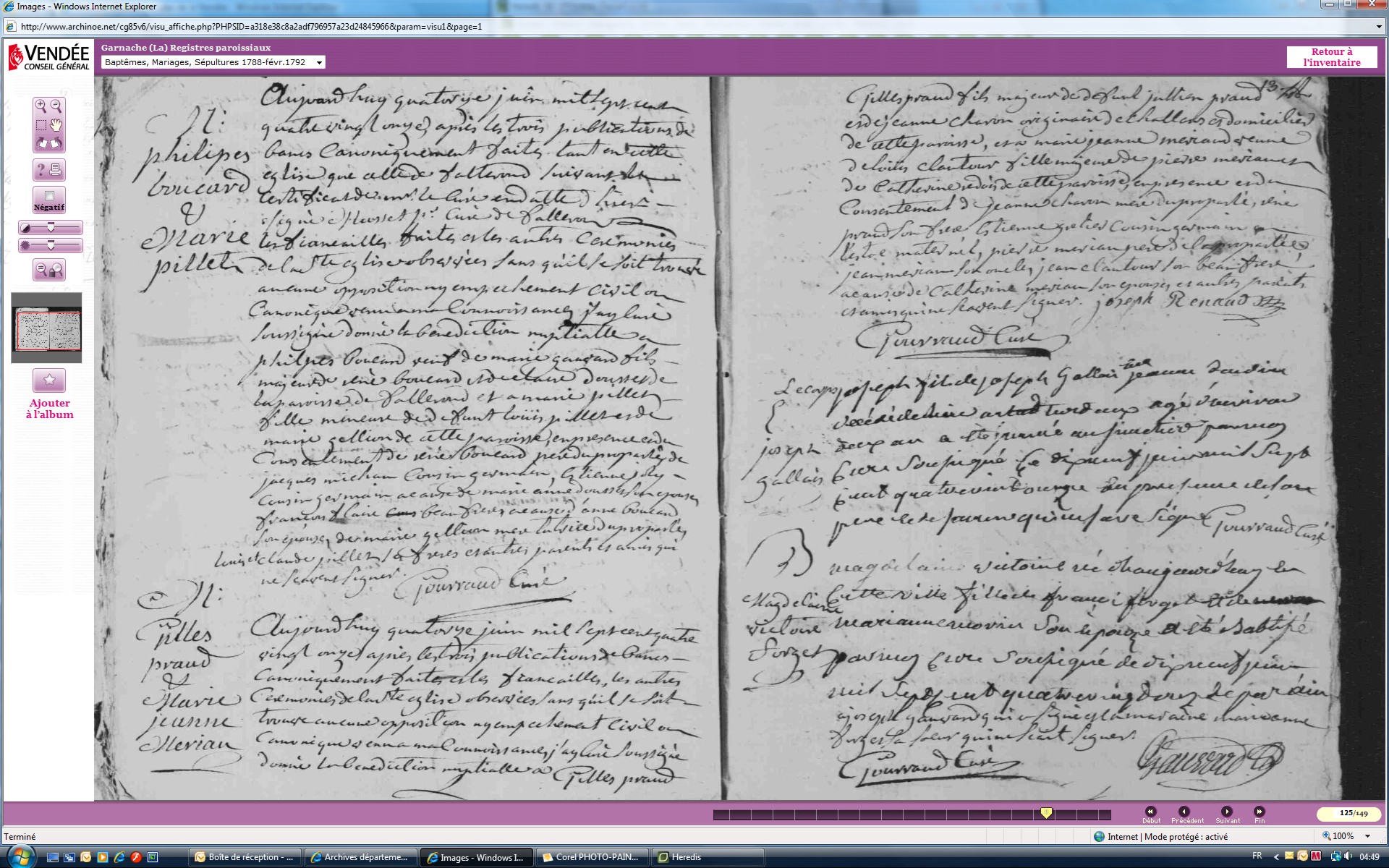Image resolution: width=1389 pixels, height=868 pixels.
Task: Click the print icon
Action: pos(56,170)
